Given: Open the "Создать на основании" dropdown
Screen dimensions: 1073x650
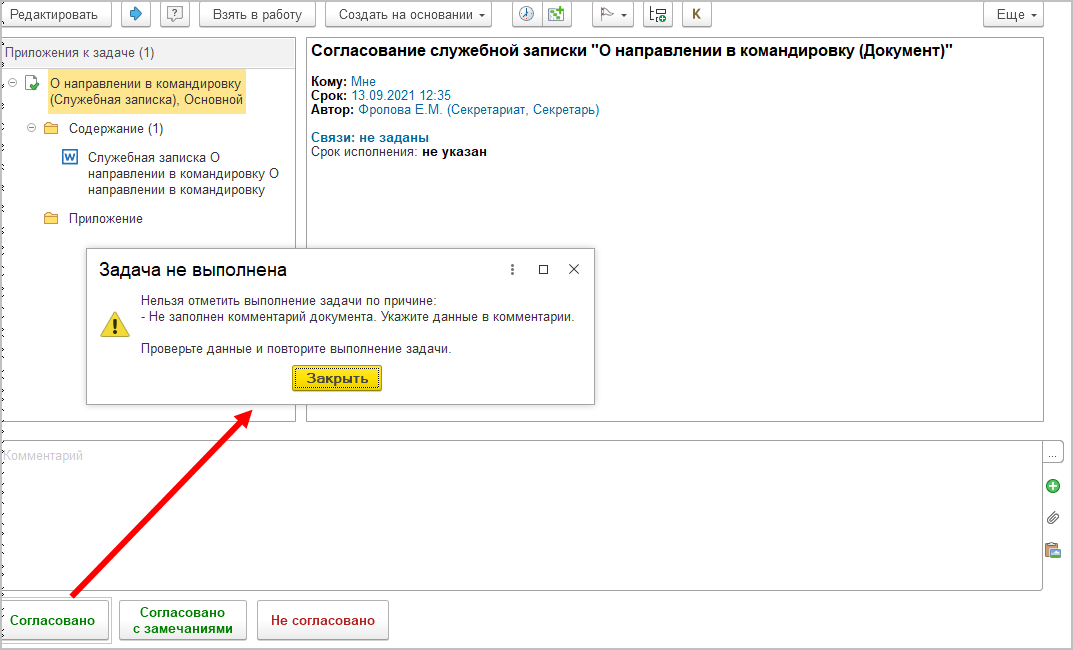Looking at the screenshot, I should (x=408, y=15).
